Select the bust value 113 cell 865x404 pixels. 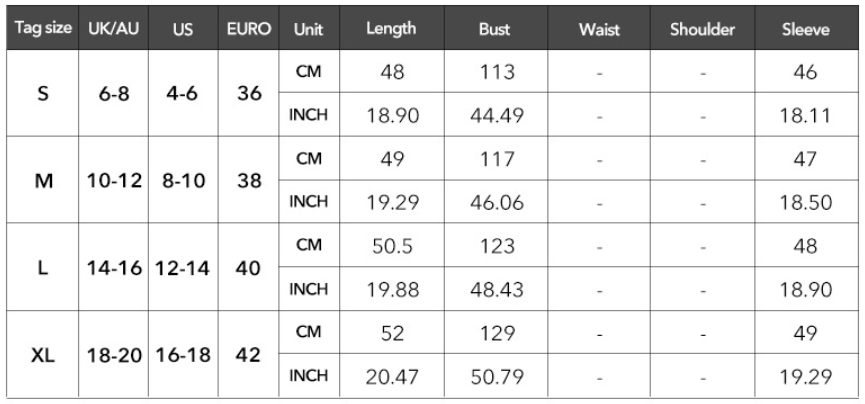[496, 71]
